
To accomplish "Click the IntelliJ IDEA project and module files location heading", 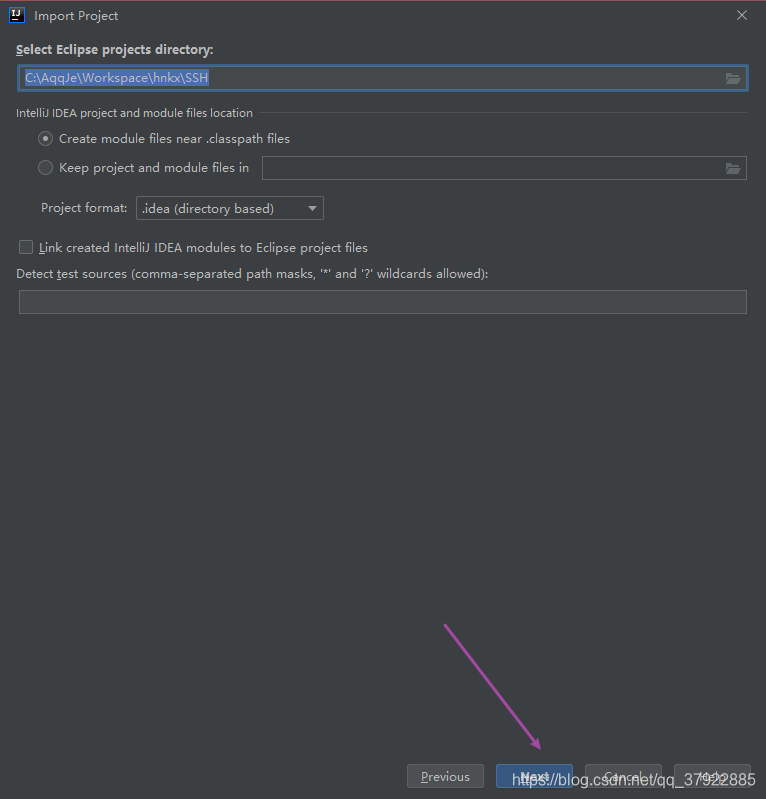I will pyautogui.click(x=135, y=113).
